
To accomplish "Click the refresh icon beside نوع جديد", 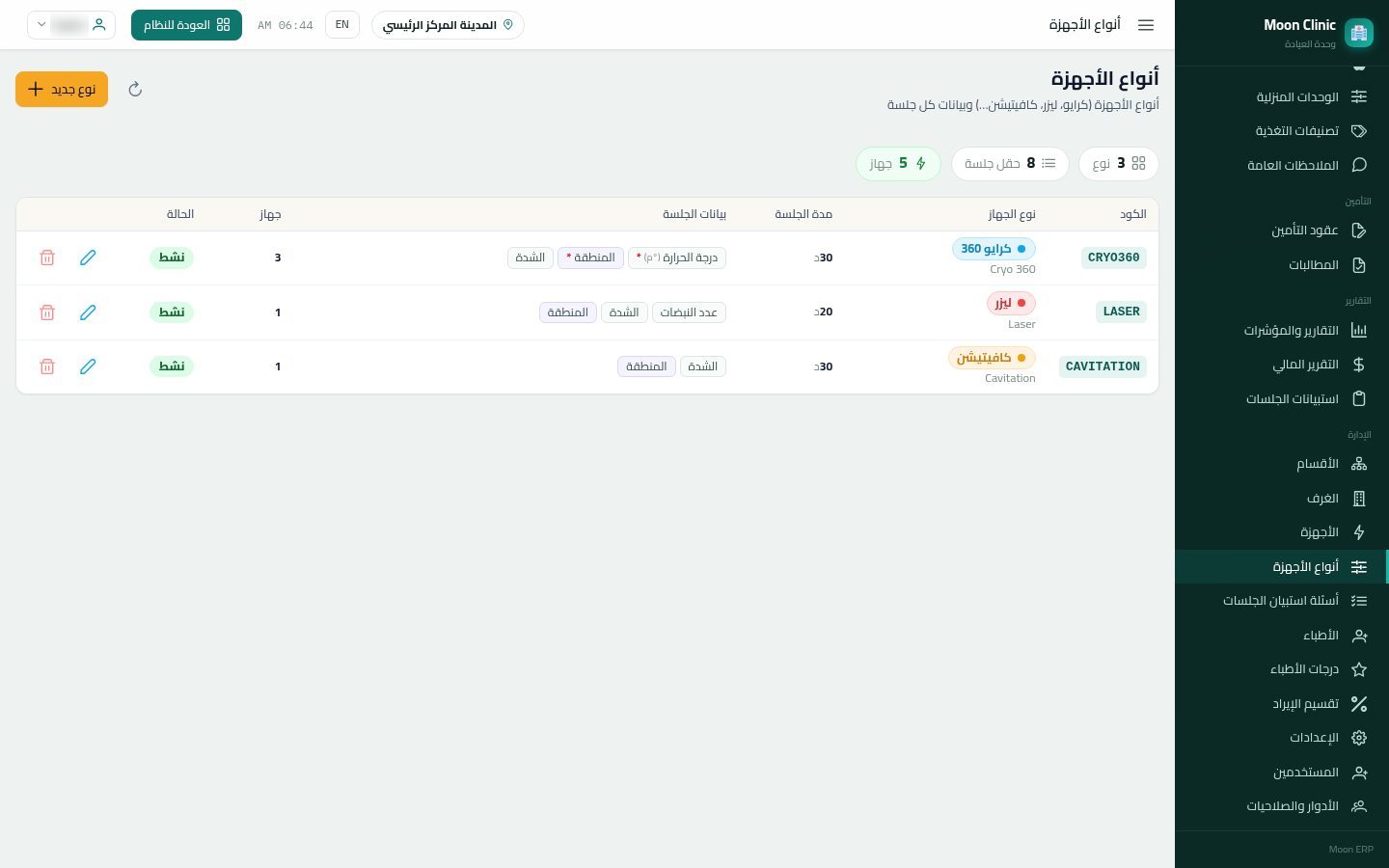I will click(x=135, y=90).
